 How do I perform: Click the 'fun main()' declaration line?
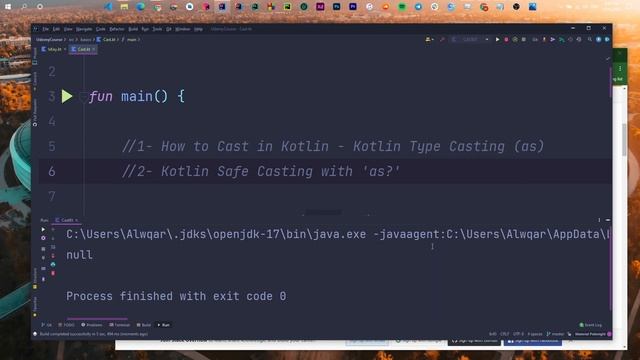pyautogui.click(x=136, y=96)
